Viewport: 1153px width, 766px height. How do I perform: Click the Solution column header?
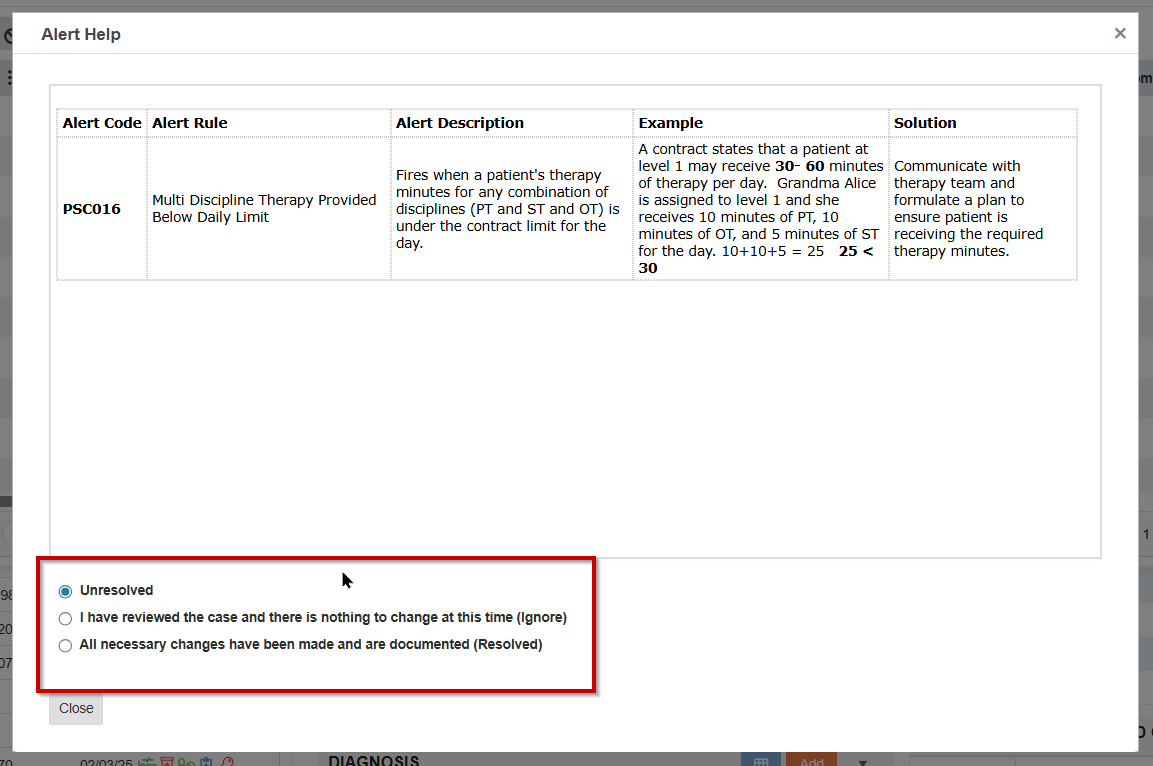(982, 123)
